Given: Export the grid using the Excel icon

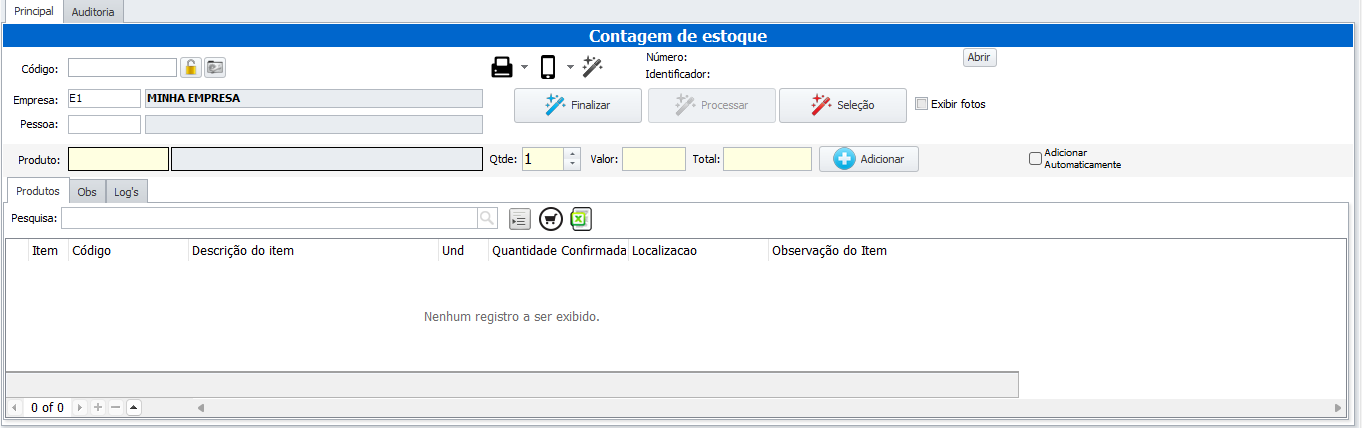Looking at the screenshot, I should click(x=582, y=219).
